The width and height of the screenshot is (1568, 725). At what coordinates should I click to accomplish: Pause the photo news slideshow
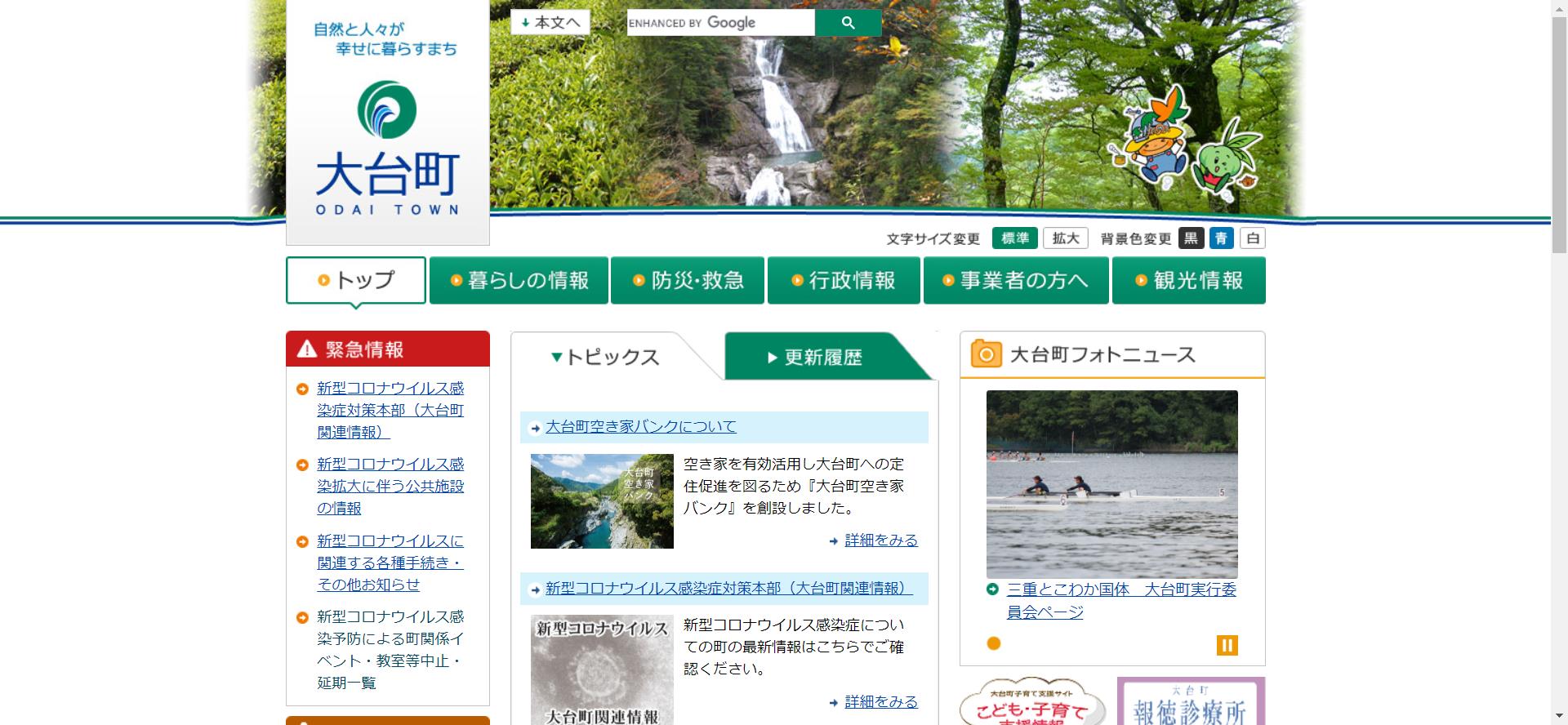(1227, 645)
